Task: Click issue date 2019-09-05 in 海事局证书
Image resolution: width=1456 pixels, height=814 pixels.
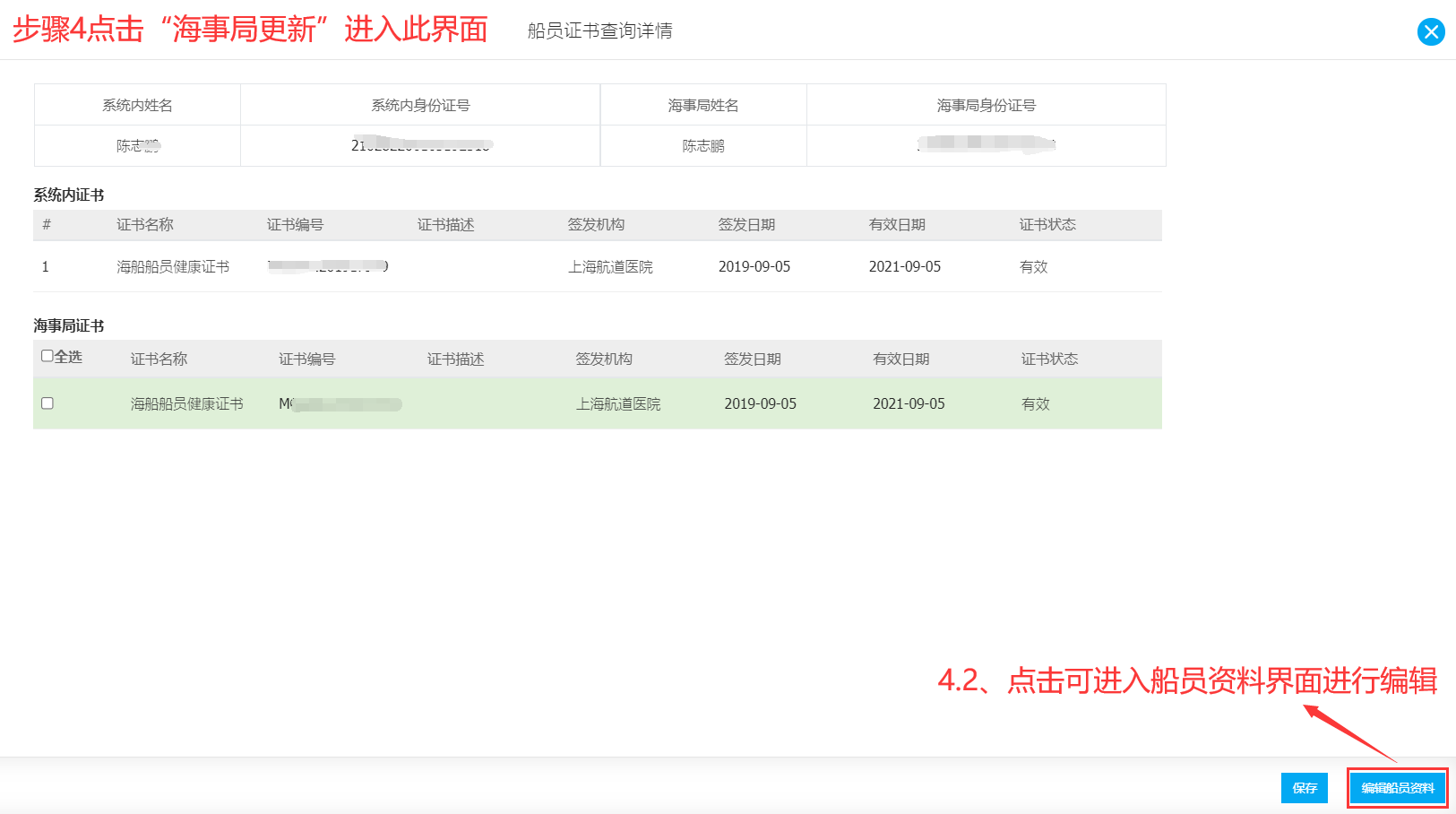Action: 761,403
